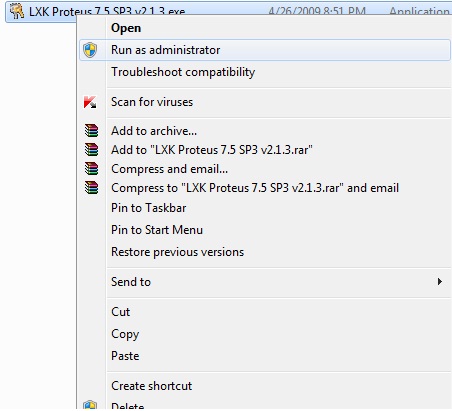The width and height of the screenshot is (452, 411).
Task: Pick Pin to Taskbar entry
Action: pos(149,208)
